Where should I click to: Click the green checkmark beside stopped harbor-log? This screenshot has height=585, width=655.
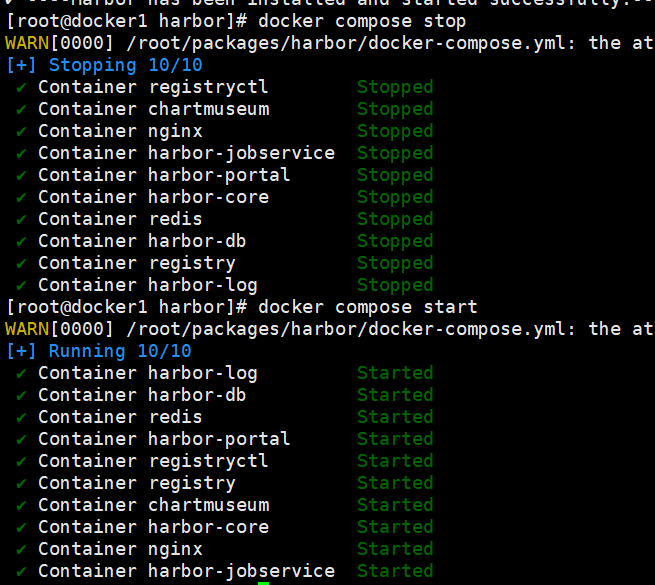(21, 285)
